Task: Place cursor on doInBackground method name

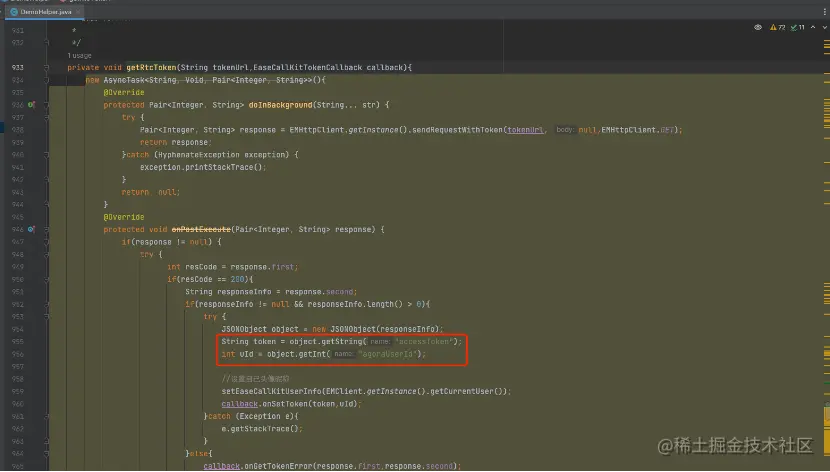Action: point(280,105)
